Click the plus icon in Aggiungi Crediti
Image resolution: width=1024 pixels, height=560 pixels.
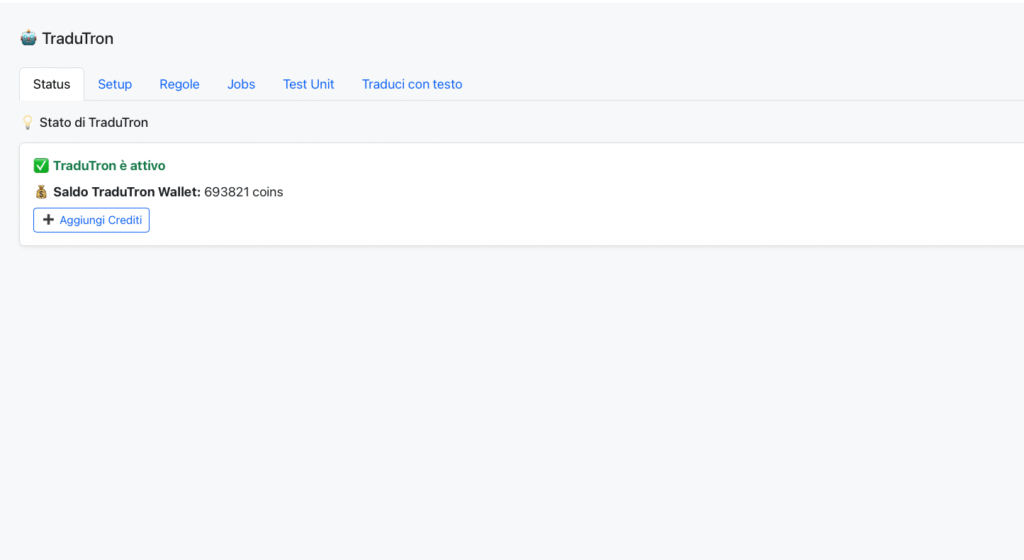pyautogui.click(x=48, y=220)
